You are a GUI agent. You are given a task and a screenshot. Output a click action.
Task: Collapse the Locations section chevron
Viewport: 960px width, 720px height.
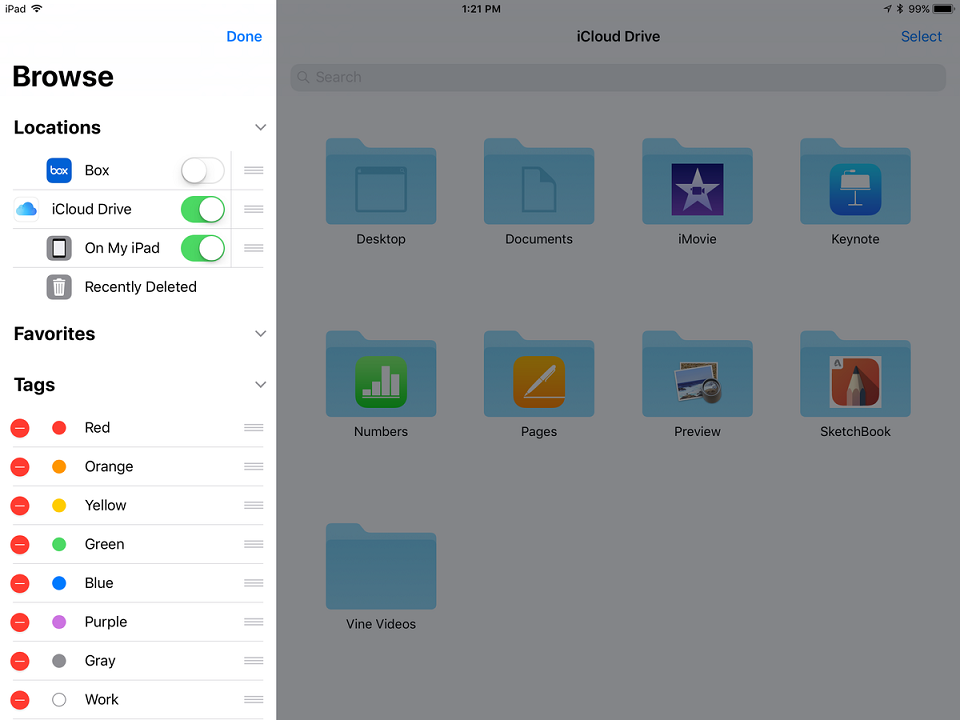pyautogui.click(x=260, y=127)
